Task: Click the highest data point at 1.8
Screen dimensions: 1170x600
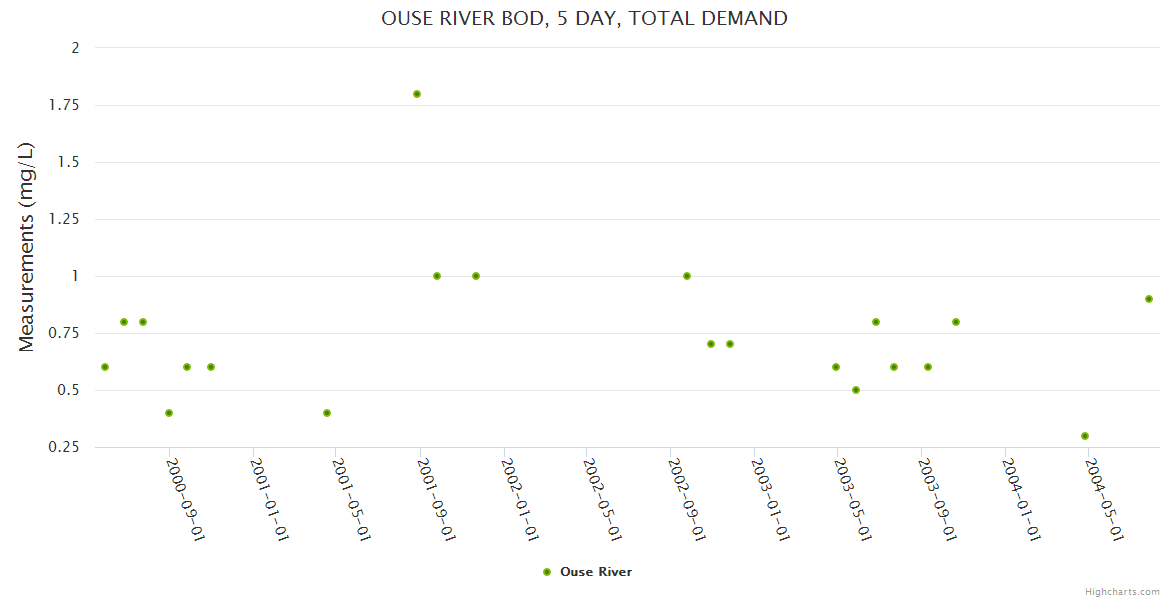Action: pyautogui.click(x=417, y=94)
